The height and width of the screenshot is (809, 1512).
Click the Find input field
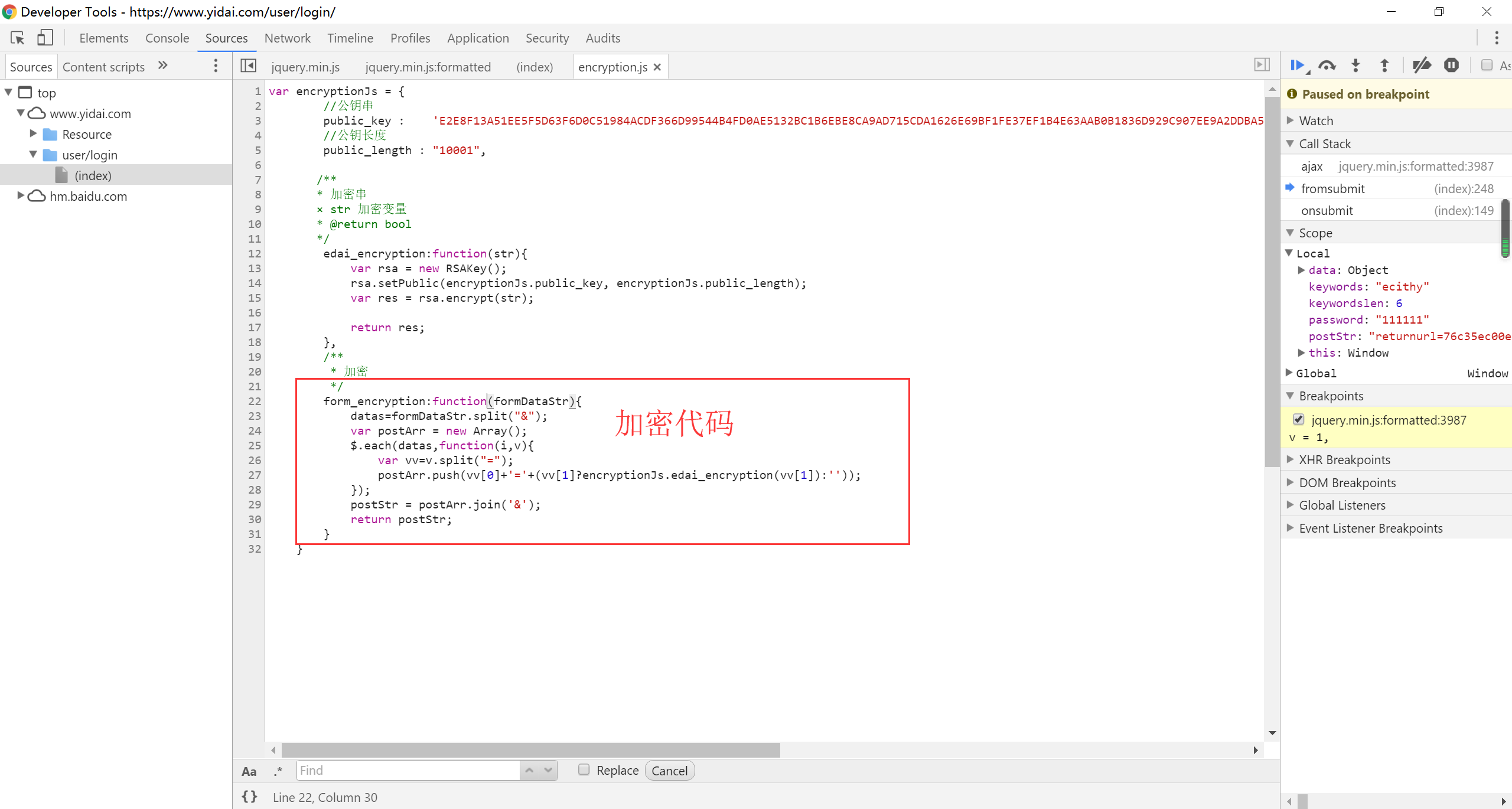click(x=408, y=770)
